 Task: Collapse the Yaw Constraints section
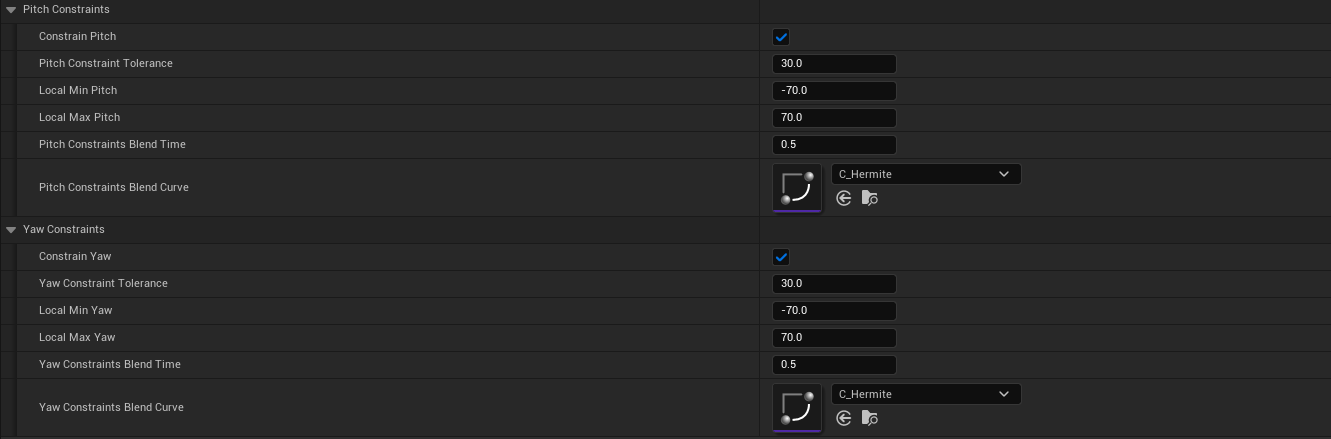pyautogui.click(x=11, y=230)
